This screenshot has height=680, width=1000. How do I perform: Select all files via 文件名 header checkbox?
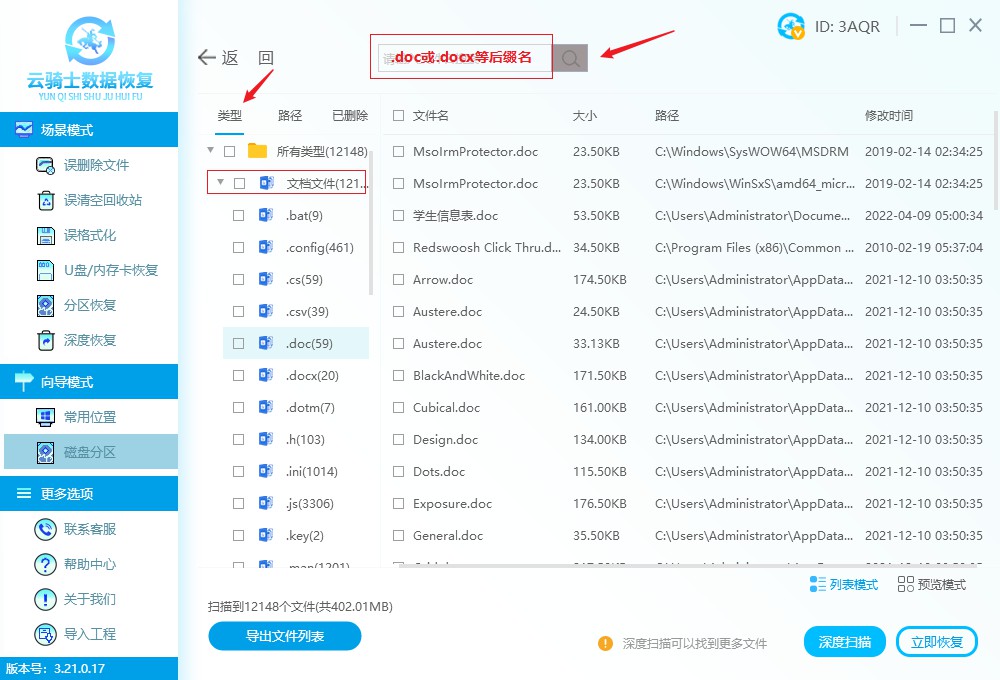point(397,115)
